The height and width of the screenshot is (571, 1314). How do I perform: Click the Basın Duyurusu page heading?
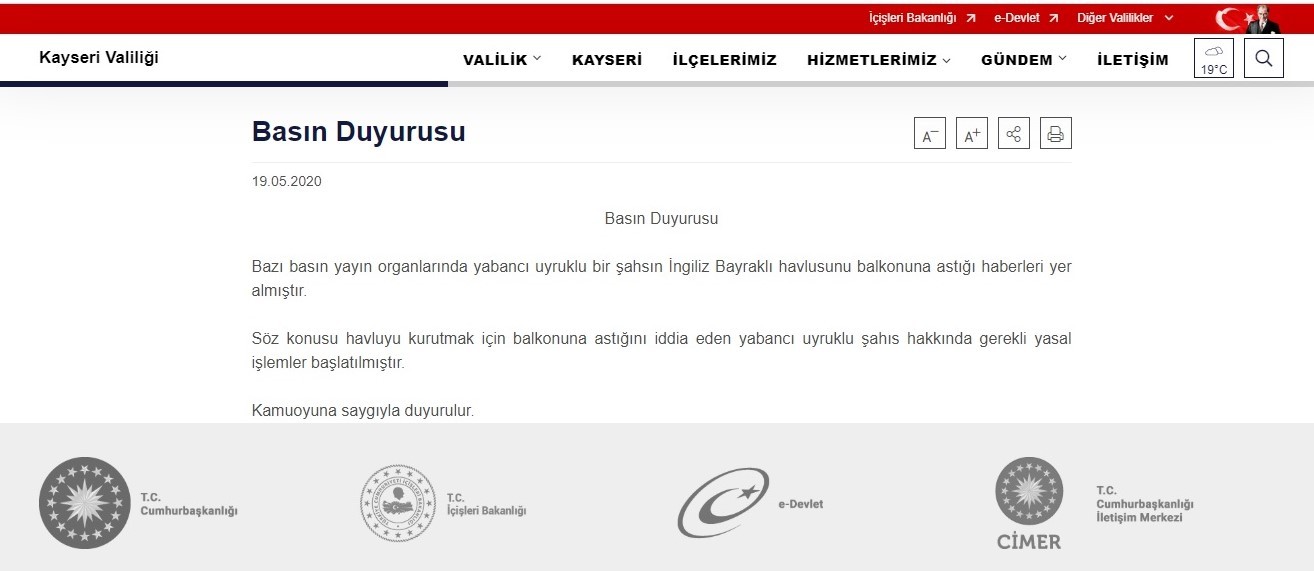(359, 132)
